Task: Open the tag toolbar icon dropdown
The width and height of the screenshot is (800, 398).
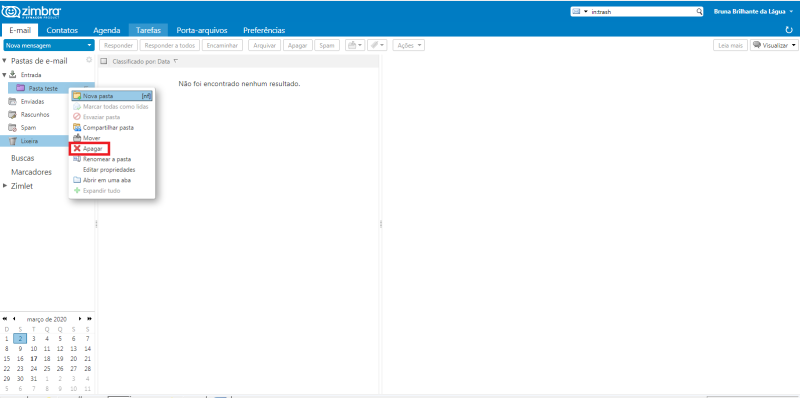Action: coord(378,45)
